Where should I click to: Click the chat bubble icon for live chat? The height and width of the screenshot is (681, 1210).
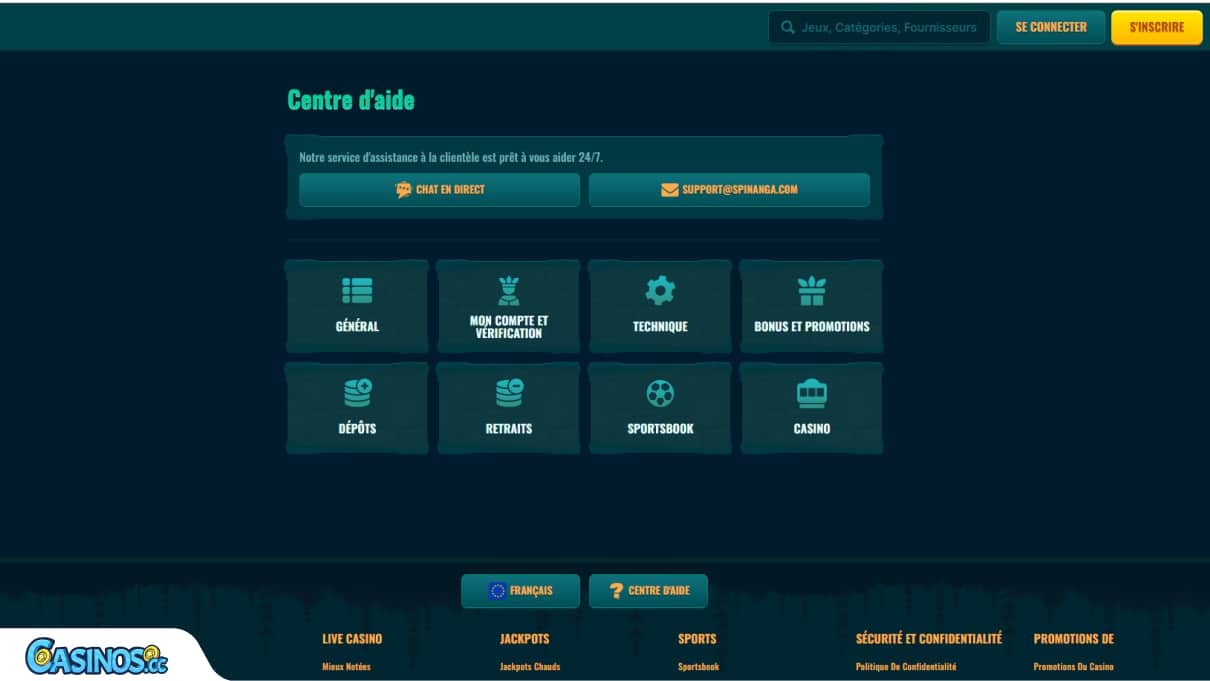click(404, 190)
